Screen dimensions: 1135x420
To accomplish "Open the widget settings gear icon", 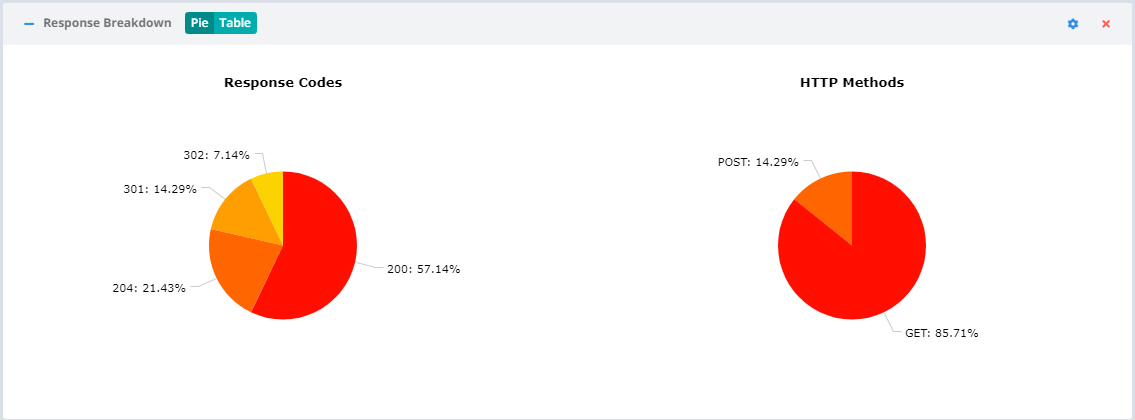I will (x=1073, y=24).
